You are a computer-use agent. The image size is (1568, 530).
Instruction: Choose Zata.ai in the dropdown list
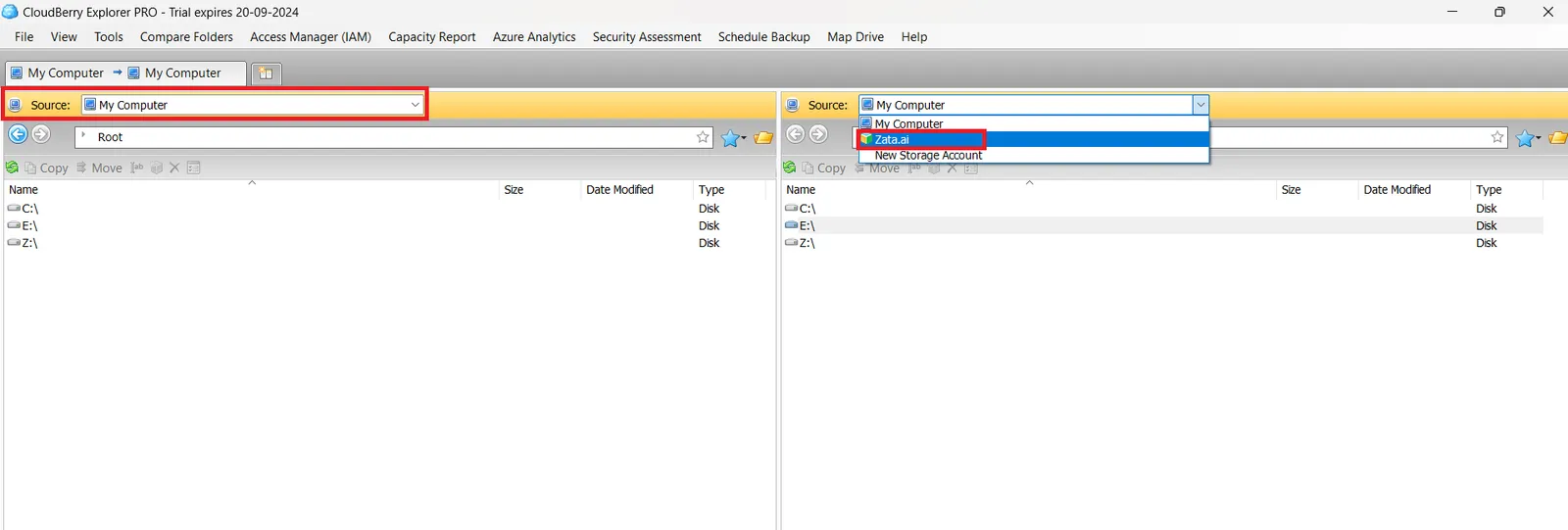(x=1034, y=139)
